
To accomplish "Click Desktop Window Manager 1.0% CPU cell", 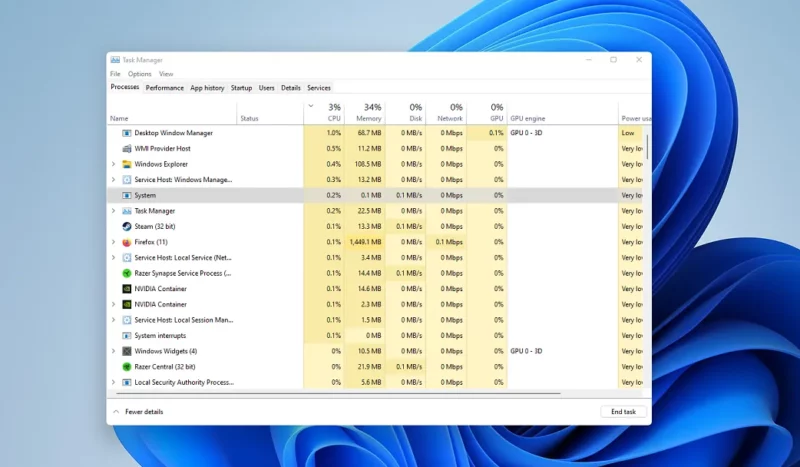I will 324,133.
